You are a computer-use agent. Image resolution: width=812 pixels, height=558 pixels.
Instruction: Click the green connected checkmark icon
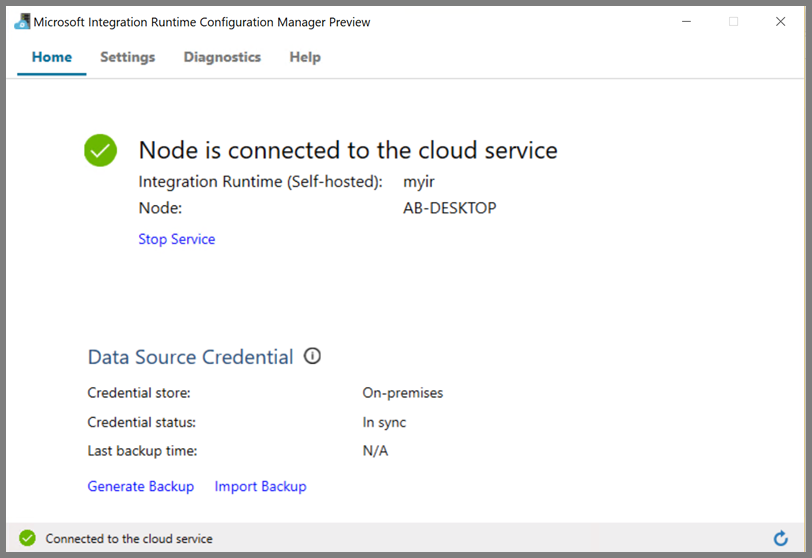pos(100,151)
